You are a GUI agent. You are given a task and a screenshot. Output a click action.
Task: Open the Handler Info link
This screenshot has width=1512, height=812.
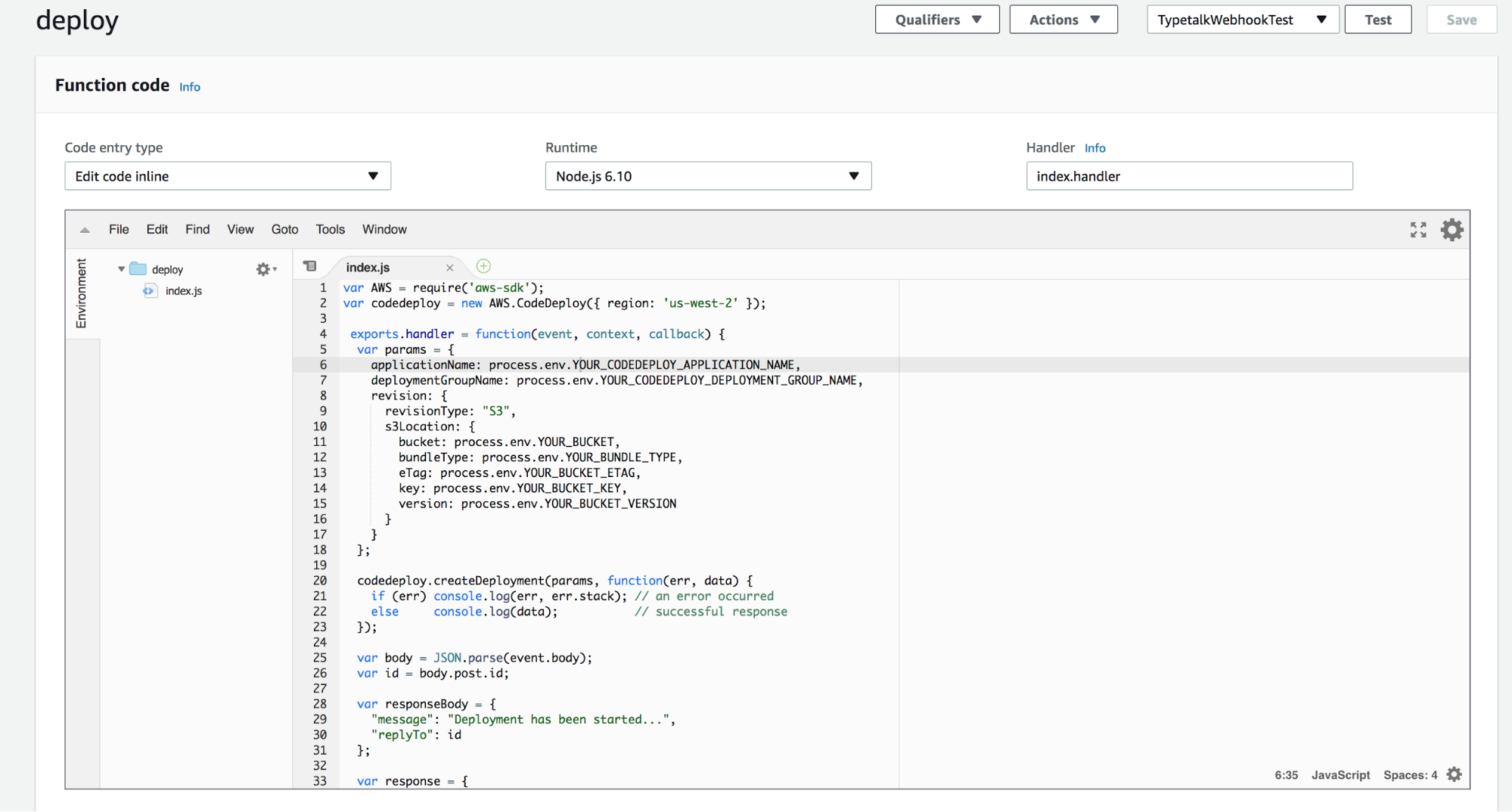[1094, 148]
